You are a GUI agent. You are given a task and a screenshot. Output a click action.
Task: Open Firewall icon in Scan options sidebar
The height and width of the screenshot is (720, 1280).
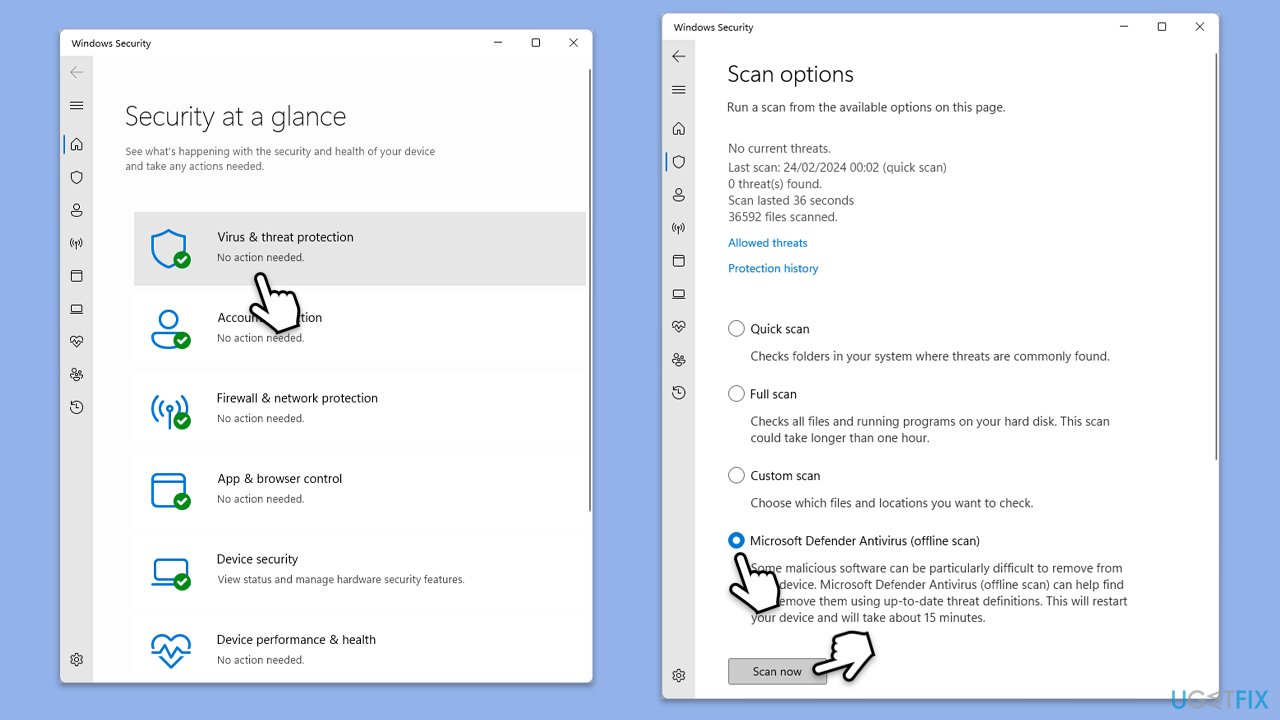679,228
